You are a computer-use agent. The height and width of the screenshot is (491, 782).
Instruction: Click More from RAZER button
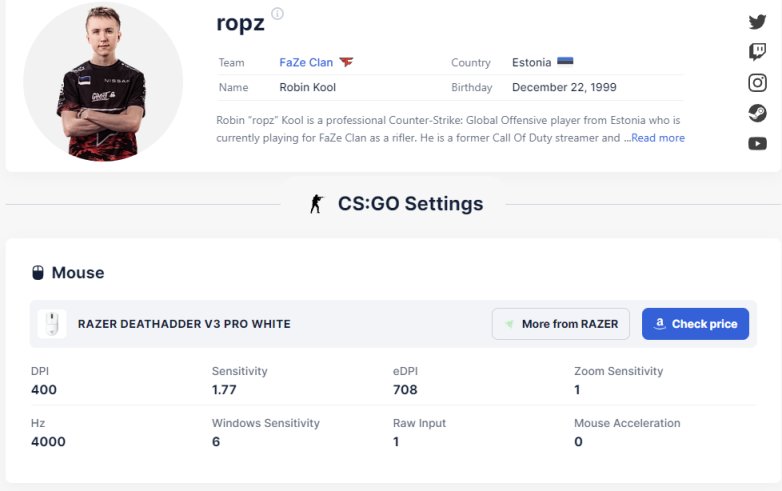(561, 324)
